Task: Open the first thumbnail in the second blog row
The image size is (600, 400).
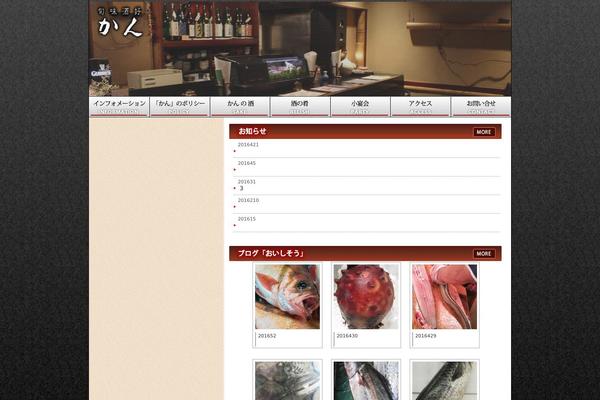Action: coord(287,380)
